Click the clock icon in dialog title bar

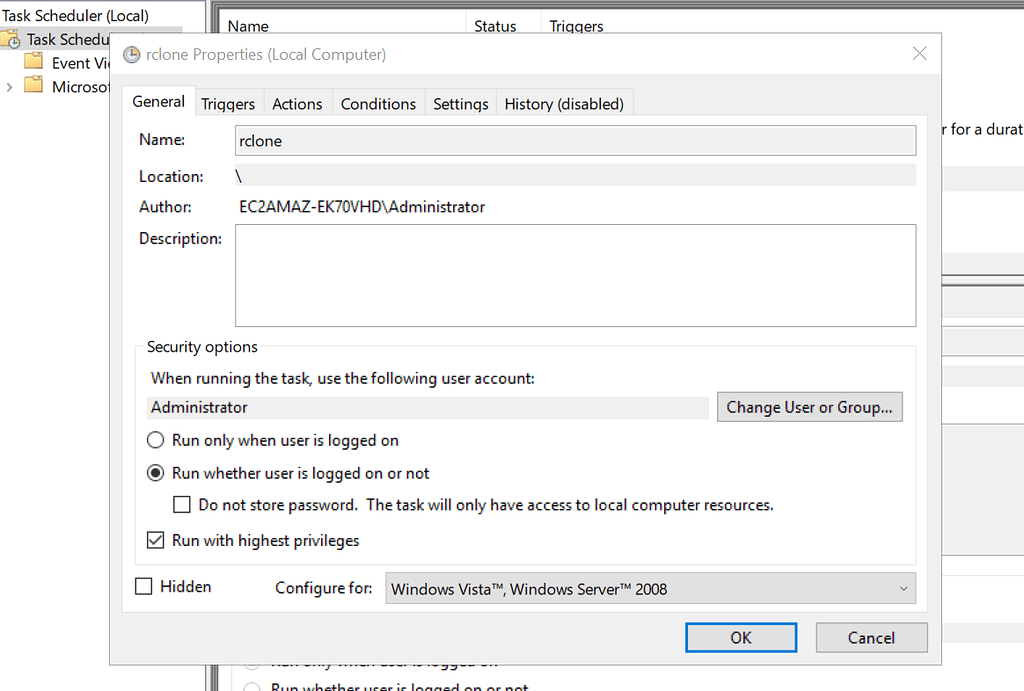pyautogui.click(x=131, y=54)
